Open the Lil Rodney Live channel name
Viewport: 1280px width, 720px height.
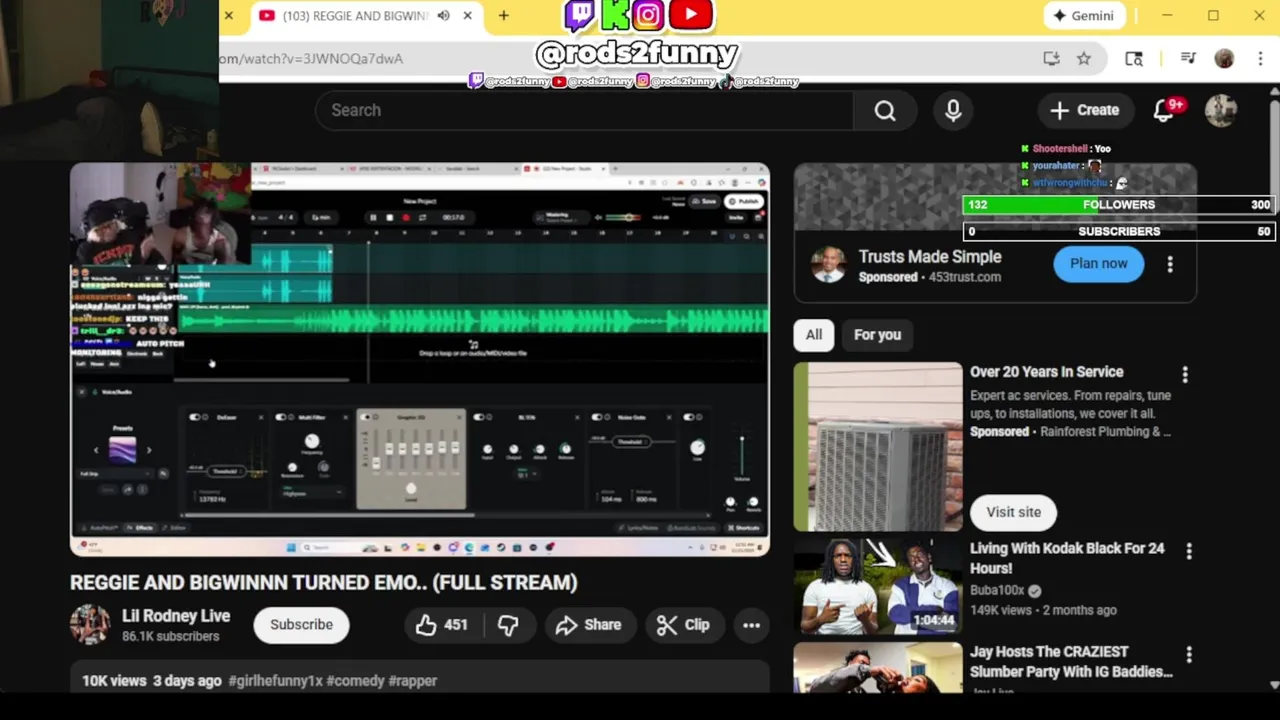(x=176, y=616)
